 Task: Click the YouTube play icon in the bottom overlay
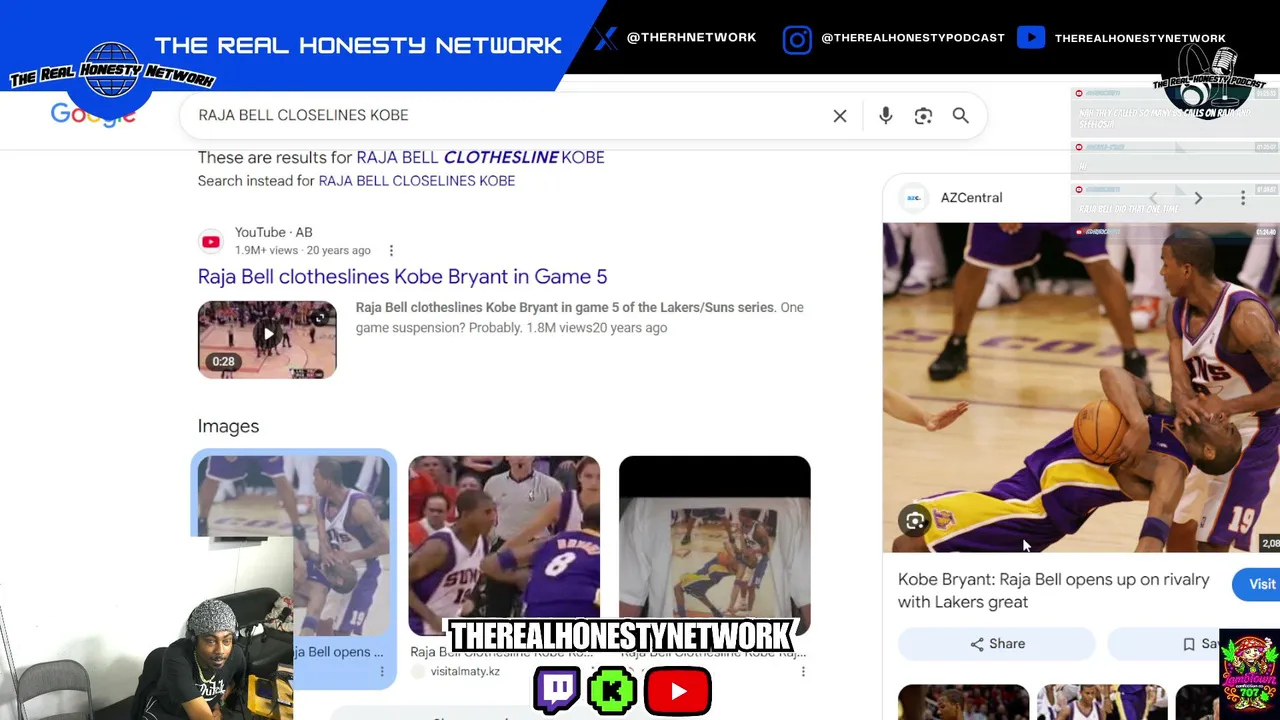click(x=678, y=691)
